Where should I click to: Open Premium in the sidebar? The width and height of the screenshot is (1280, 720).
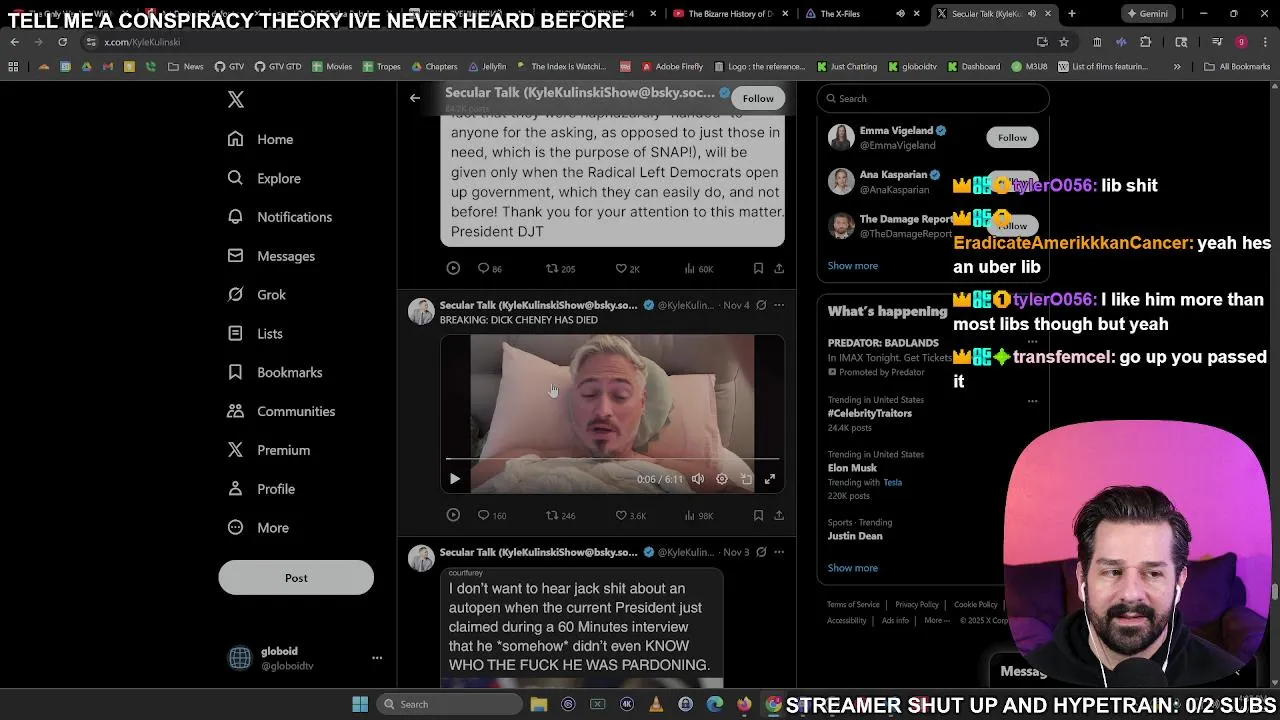point(269,450)
